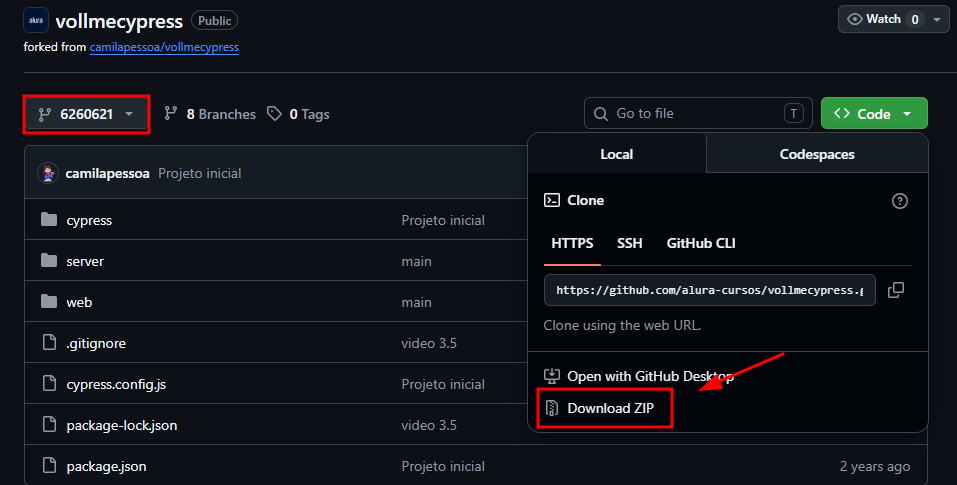This screenshot has width=957, height=485.
Task: Open package-lock.json row's video 3.5 commit
Action: tap(428, 425)
